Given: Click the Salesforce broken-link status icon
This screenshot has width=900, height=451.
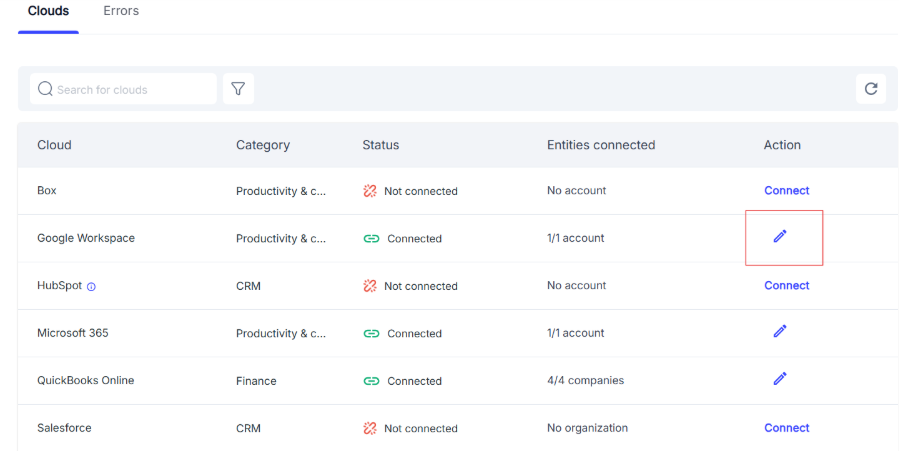Looking at the screenshot, I should click(370, 428).
